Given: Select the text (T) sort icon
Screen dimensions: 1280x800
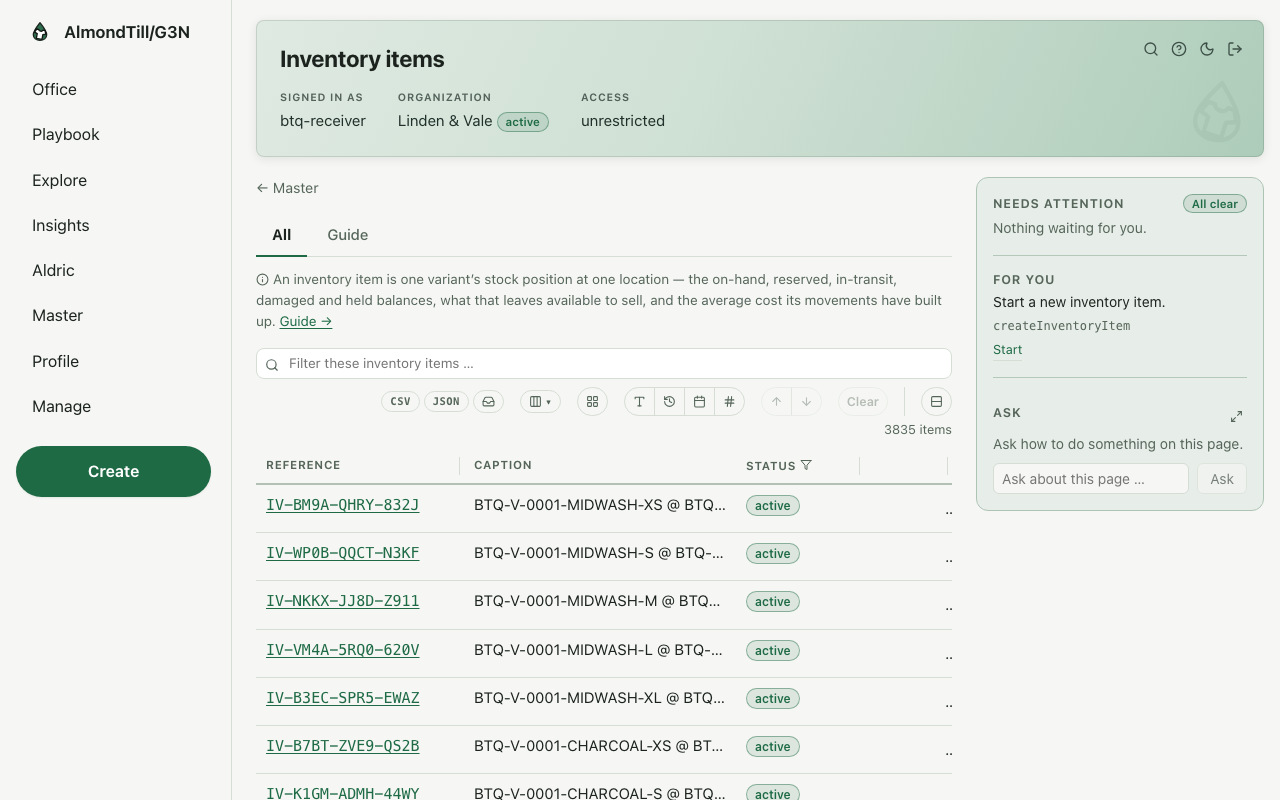Looking at the screenshot, I should pos(640,402).
